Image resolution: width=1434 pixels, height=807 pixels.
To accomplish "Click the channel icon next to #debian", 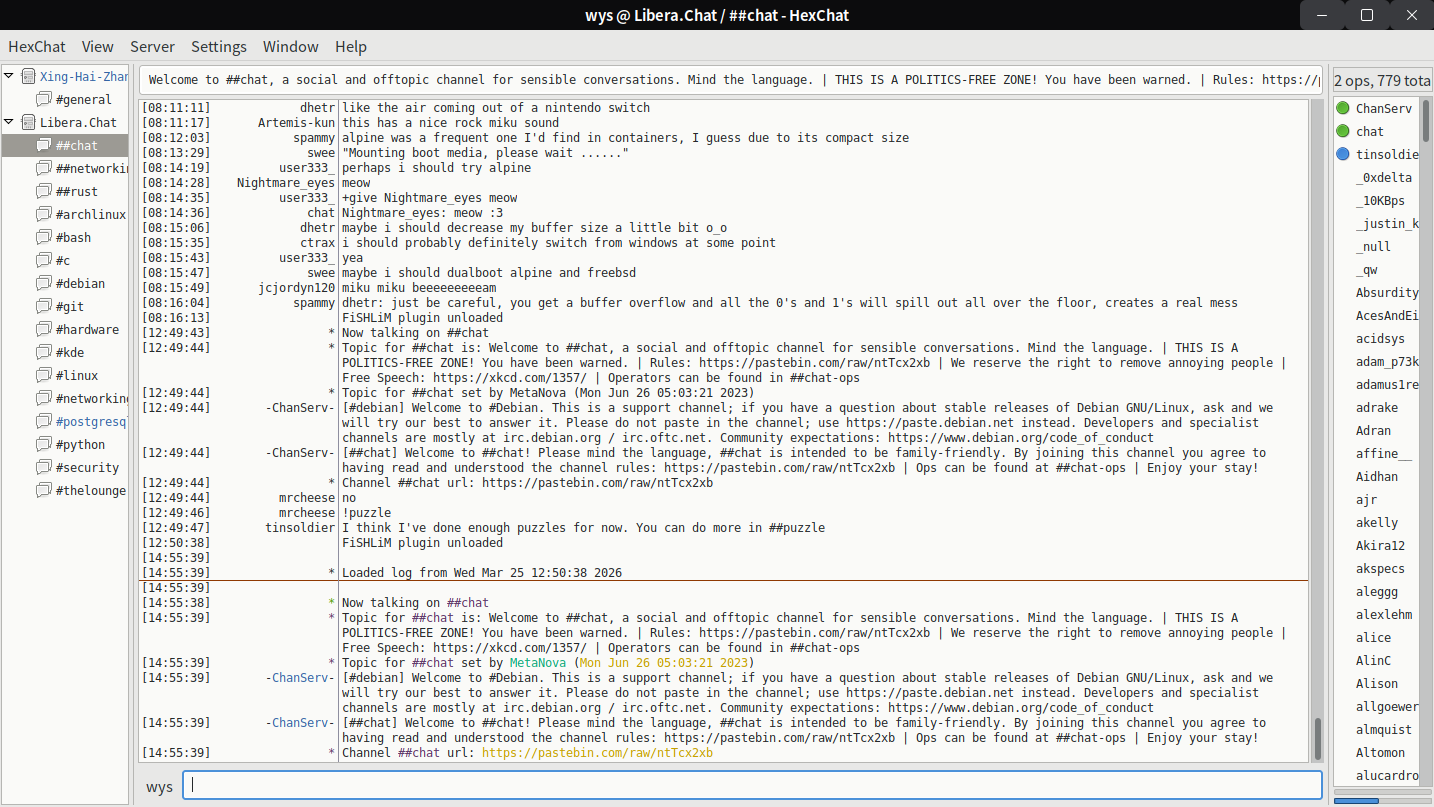I will [x=43, y=283].
